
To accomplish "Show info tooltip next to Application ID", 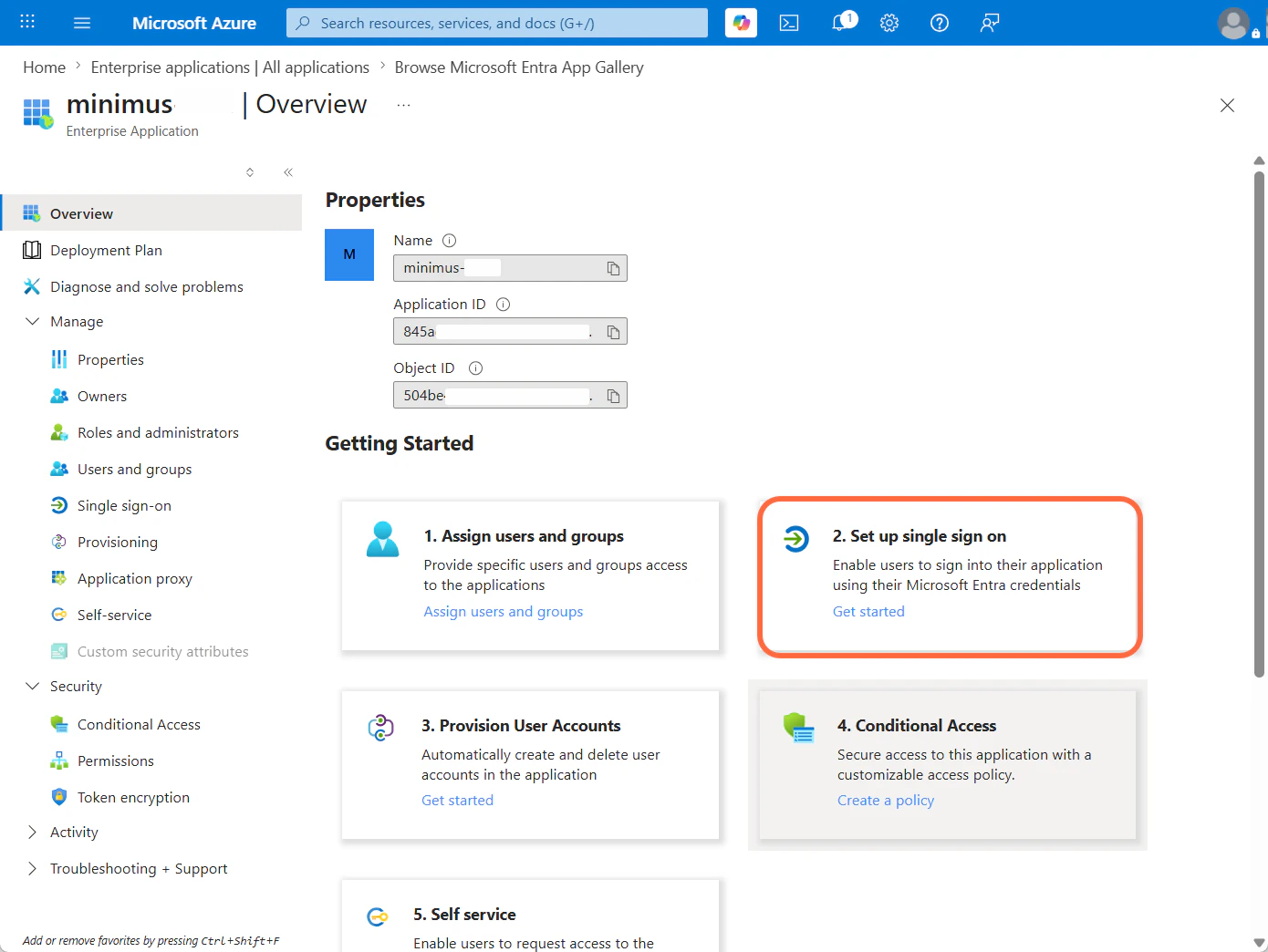I will click(503, 305).
